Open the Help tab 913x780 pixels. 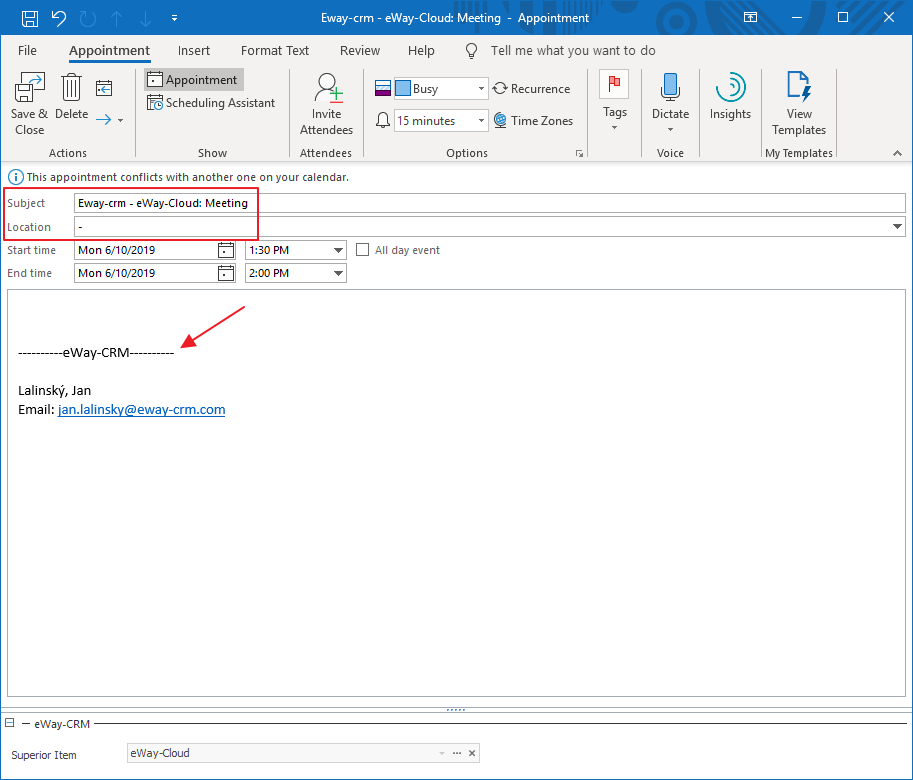click(421, 51)
